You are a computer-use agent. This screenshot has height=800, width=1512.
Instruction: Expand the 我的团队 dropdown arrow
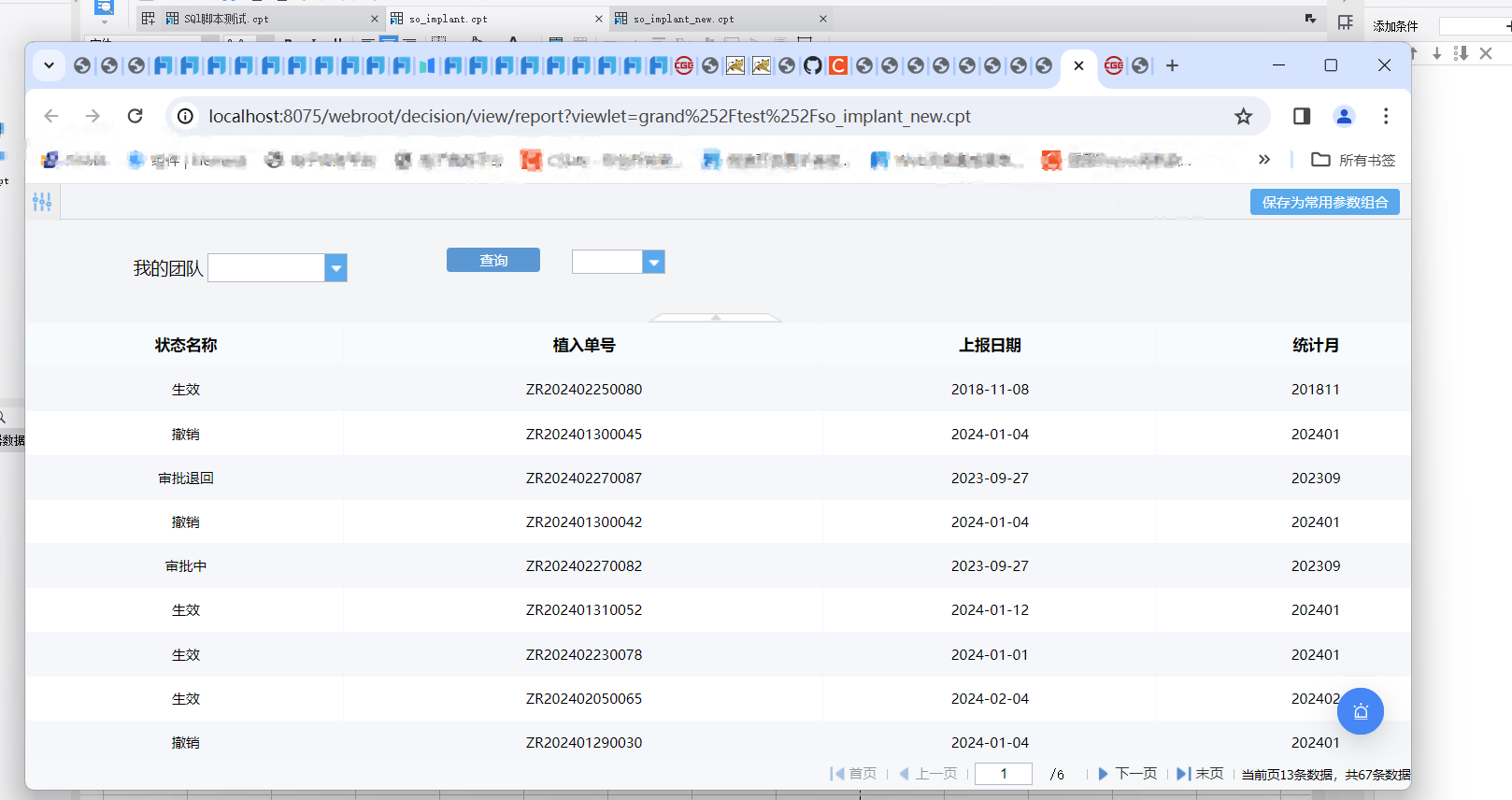335,268
